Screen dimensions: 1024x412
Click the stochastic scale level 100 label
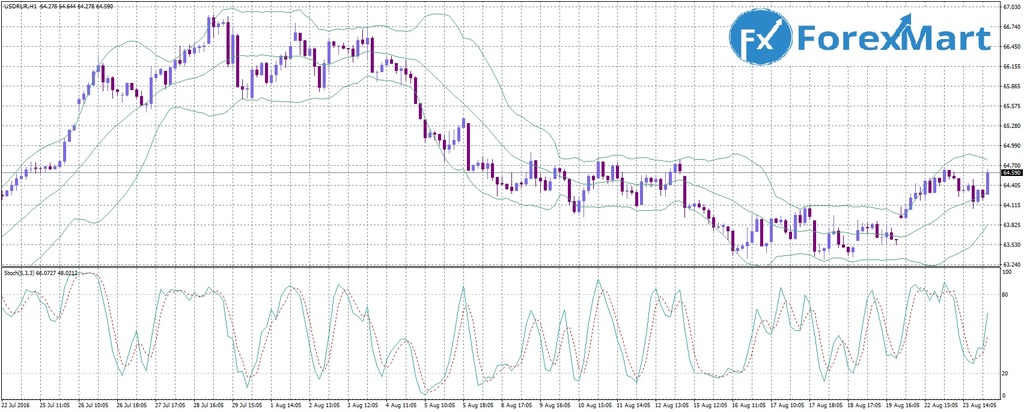tap(1005, 272)
